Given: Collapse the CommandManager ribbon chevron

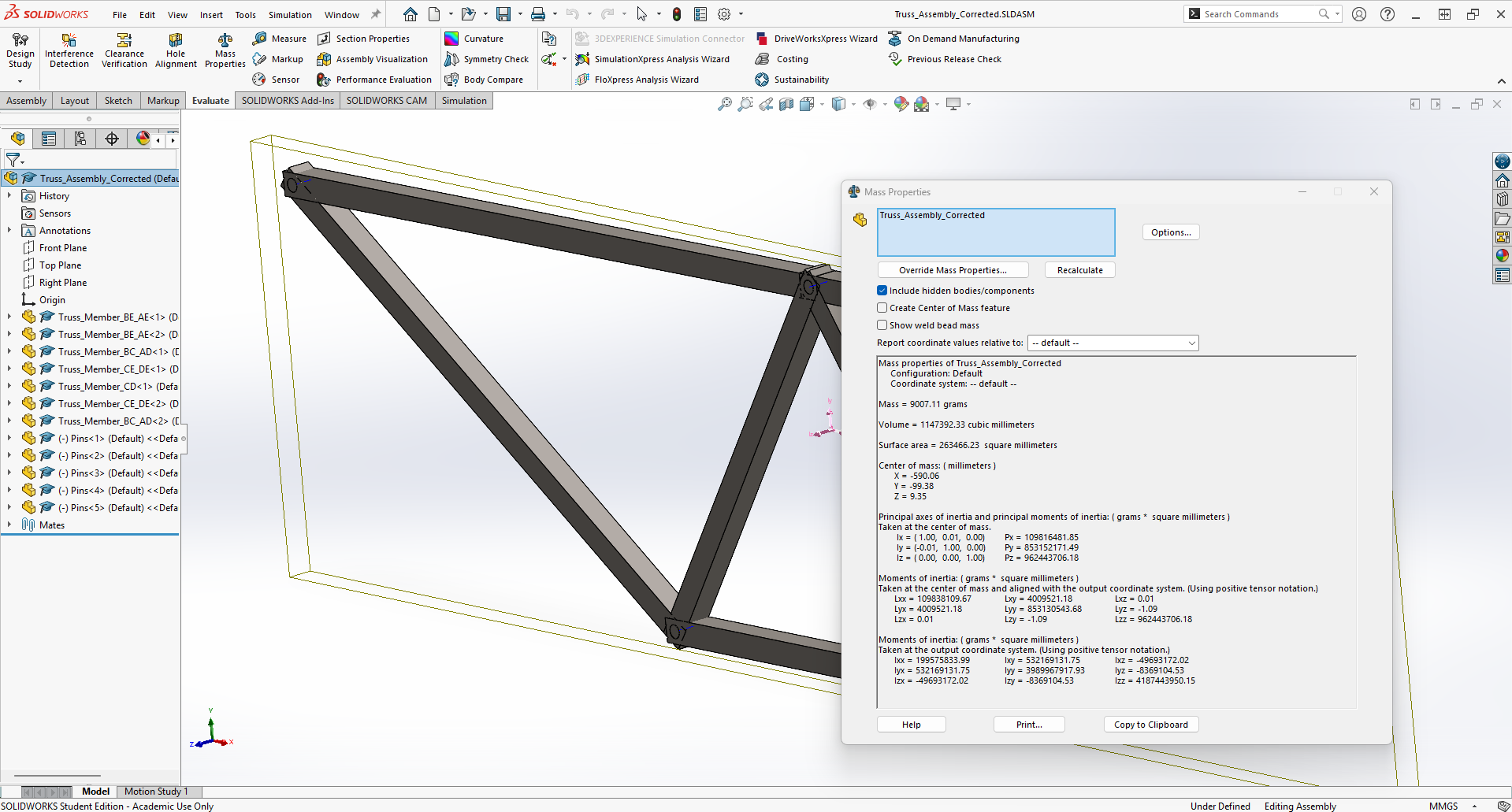Looking at the screenshot, I should (x=1501, y=81).
